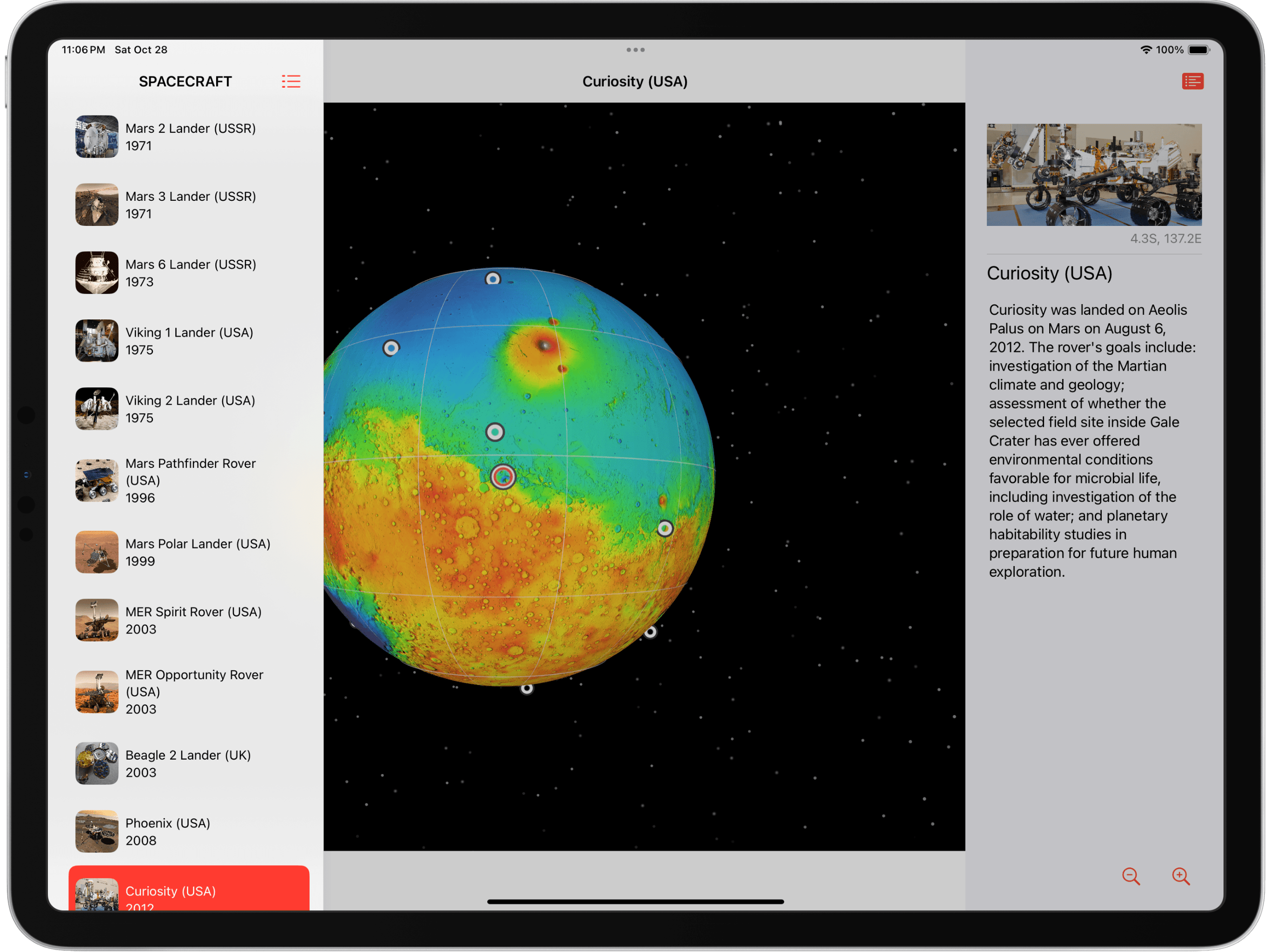Viewport: 1270px width, 952px height.
Task: Tap the three-dot multitasking indicator
Action: click(x=635, y=50)
